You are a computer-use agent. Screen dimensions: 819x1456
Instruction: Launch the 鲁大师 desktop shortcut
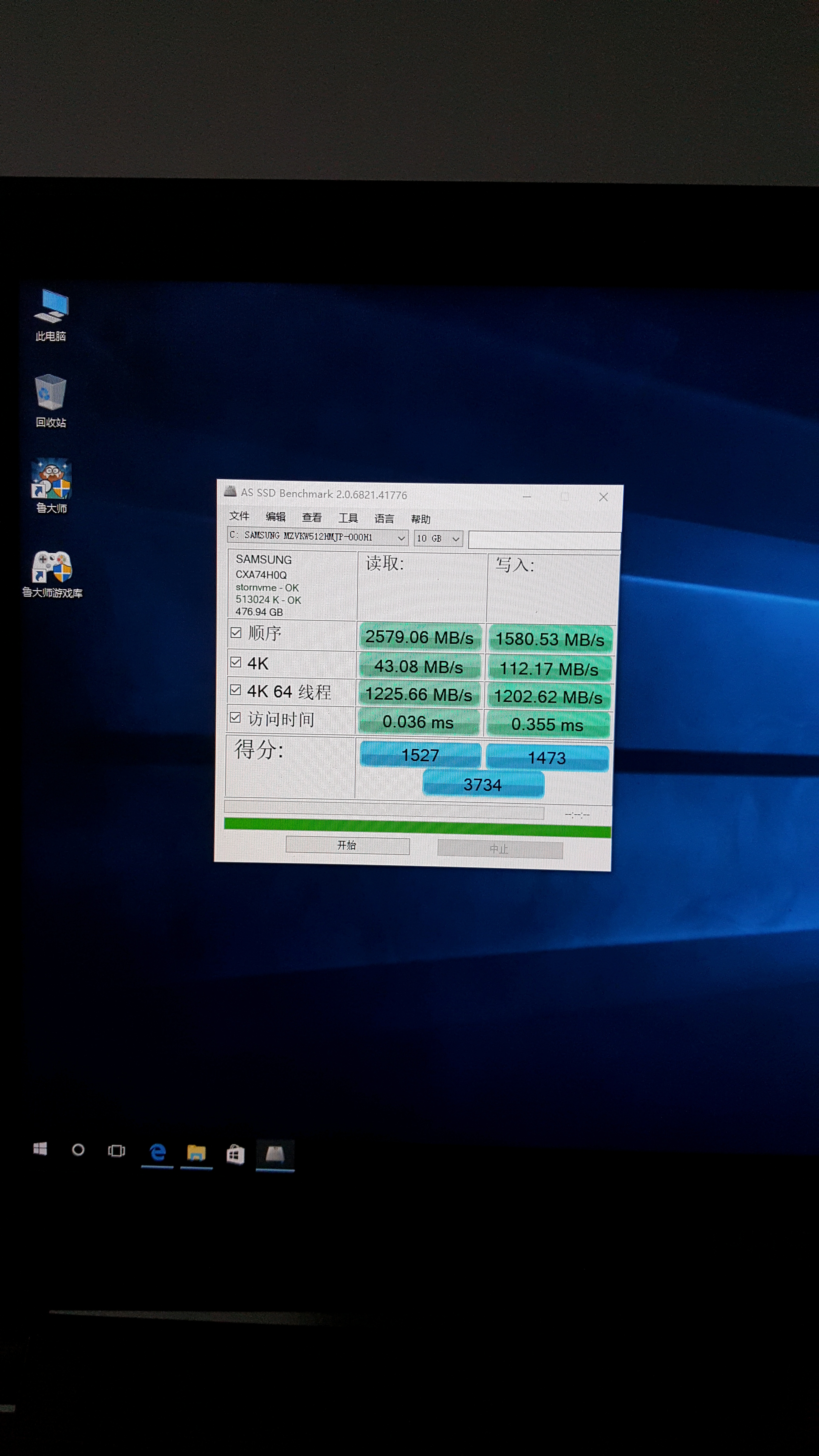click(51, 479)
